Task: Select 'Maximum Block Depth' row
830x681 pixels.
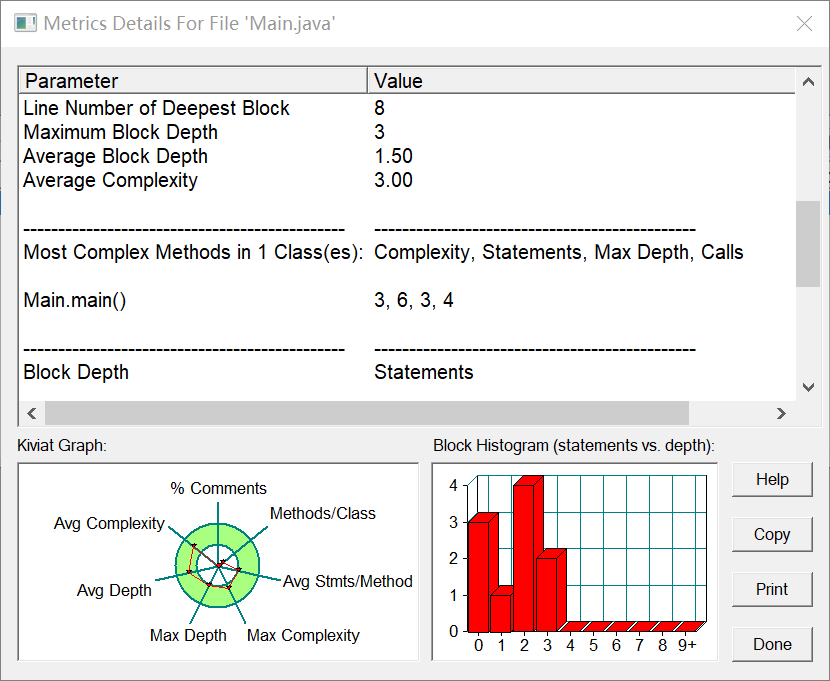Action: click(408, 132)
